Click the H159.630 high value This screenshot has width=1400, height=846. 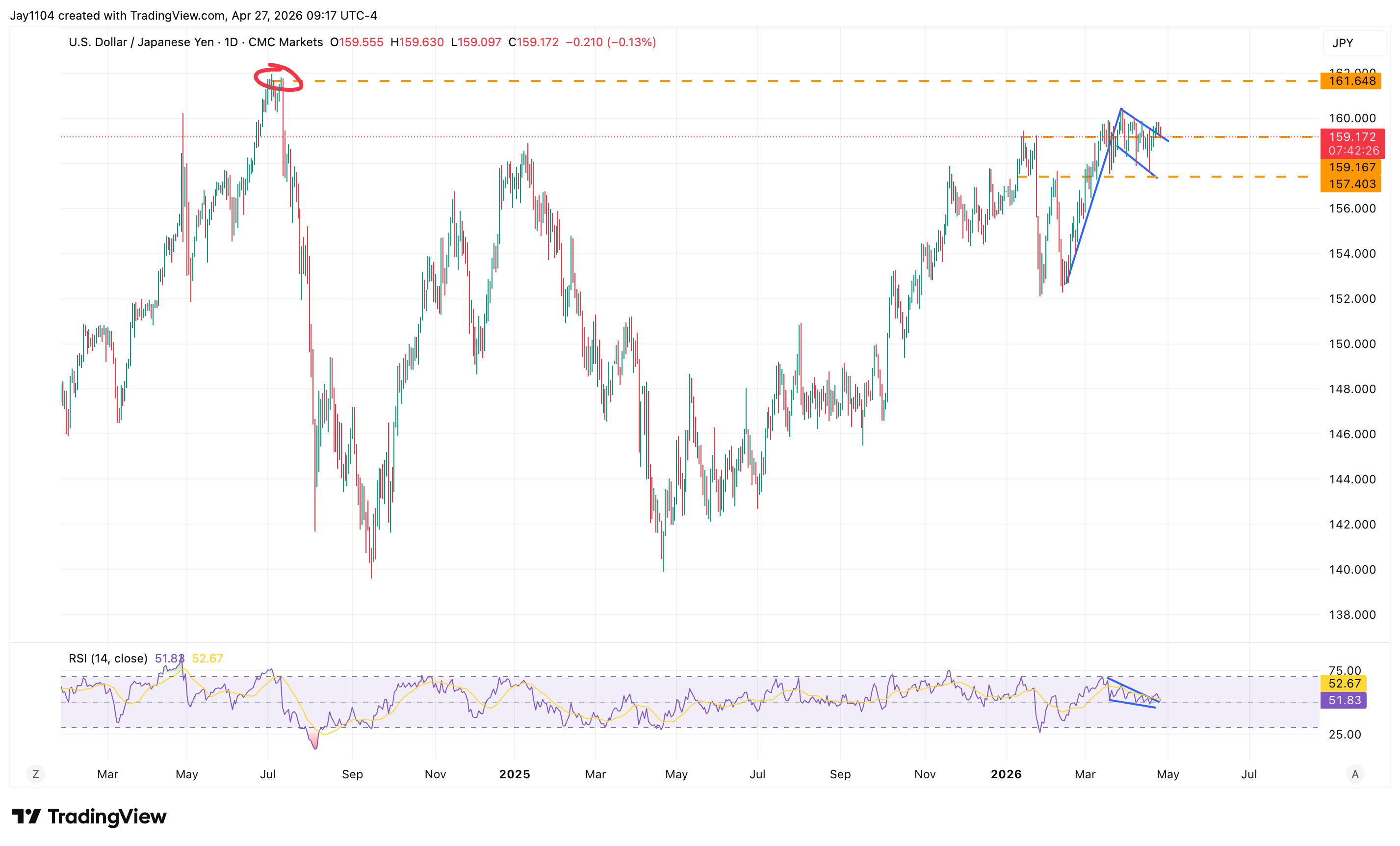point(417,42)
